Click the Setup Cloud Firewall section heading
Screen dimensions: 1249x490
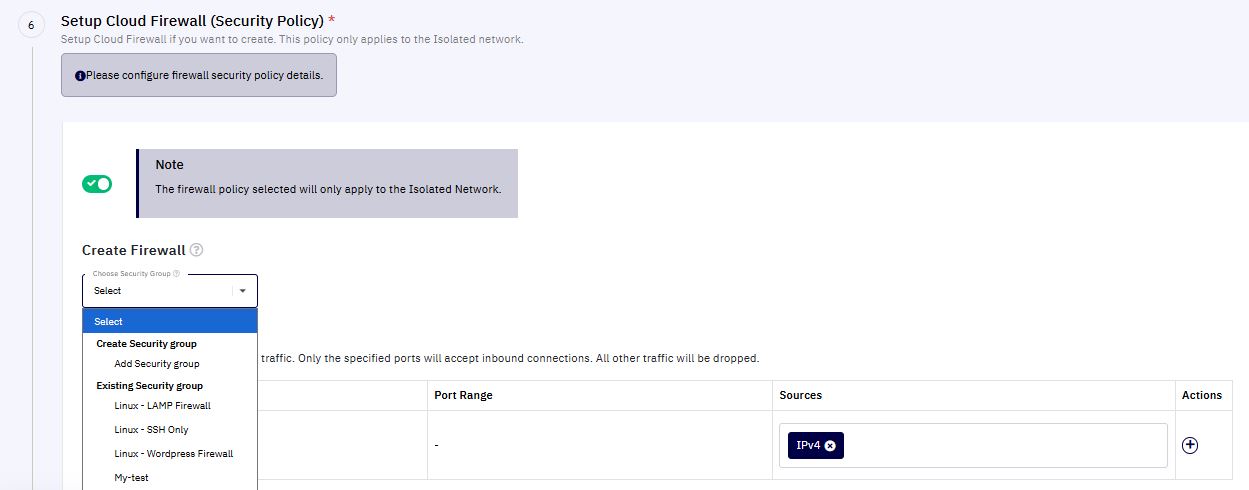pyautogui.click(x=192, y=20)
